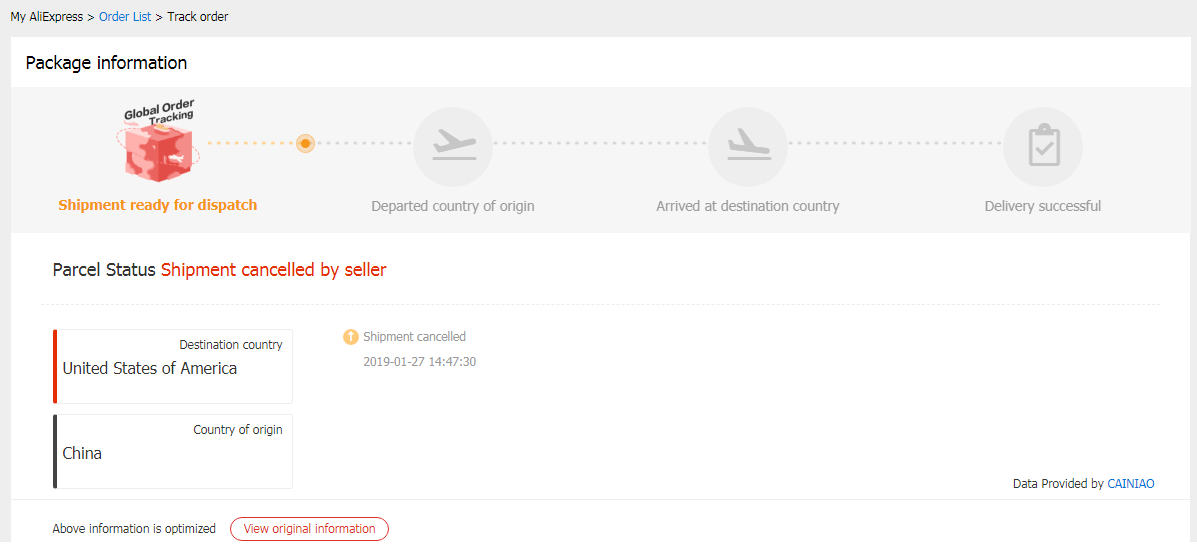Image resolution: width=1197 pixels, height=550 pixels.
Task: Click the Shipment cancelled by seller status
Action: pos(273,270)
